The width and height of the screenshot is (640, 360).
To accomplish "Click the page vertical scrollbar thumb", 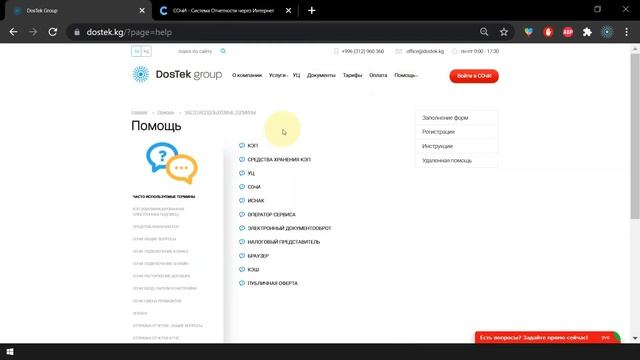I will click(635, 137).
